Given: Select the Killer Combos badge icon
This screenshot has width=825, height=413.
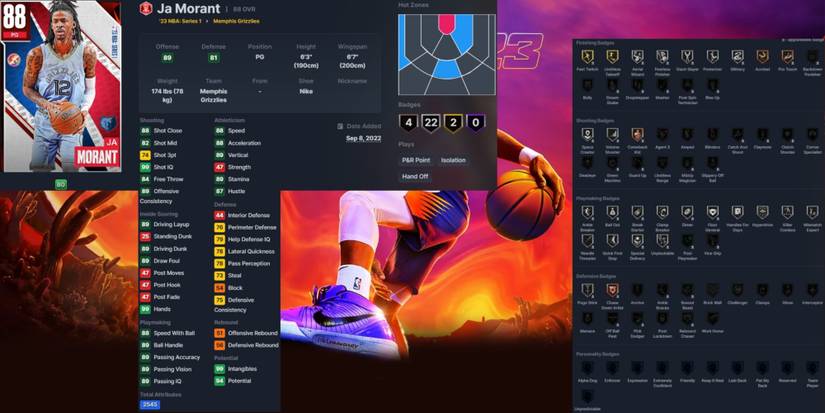Looking at the screenshot, I should coord(787,213).
